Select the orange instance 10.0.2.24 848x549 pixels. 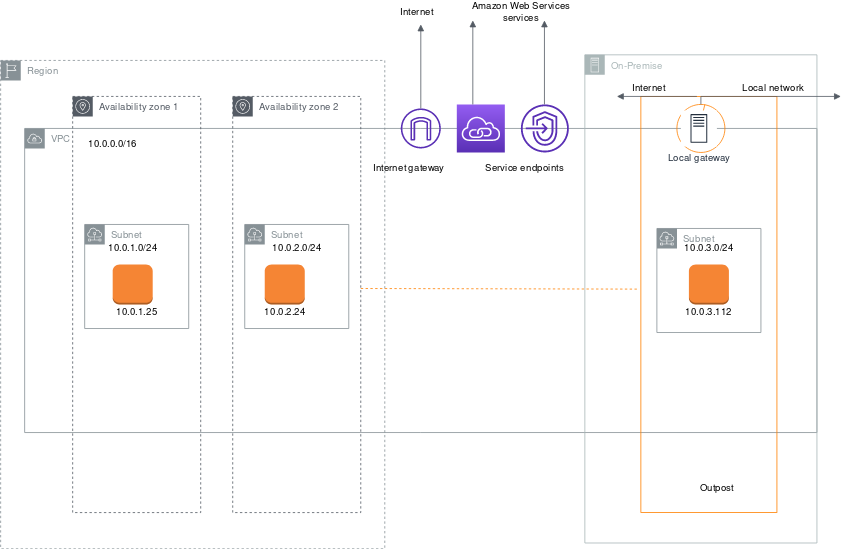284,284
